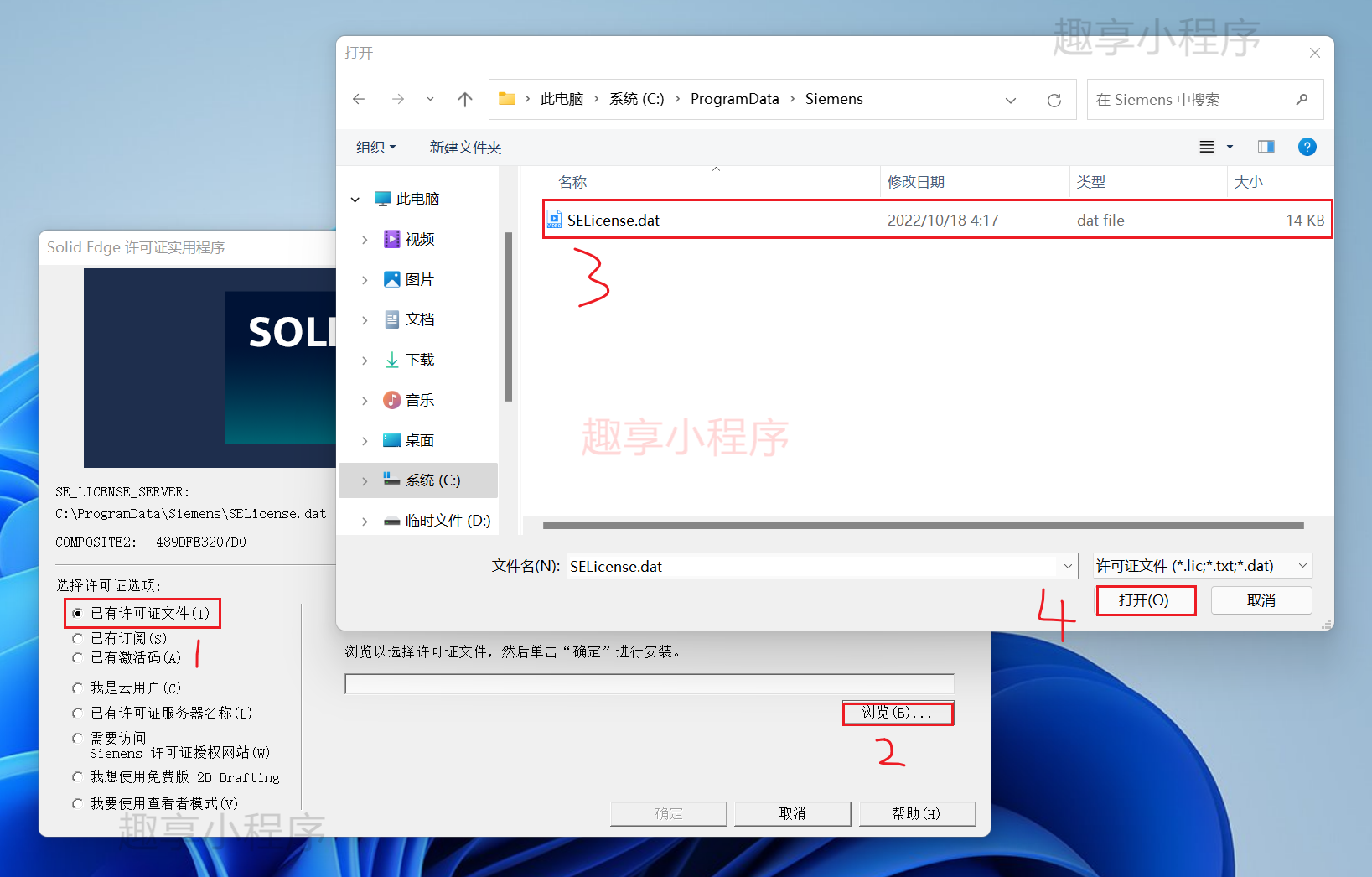Expand the 文档 folder node
The image size is (1372, 877).
[365, 320]
